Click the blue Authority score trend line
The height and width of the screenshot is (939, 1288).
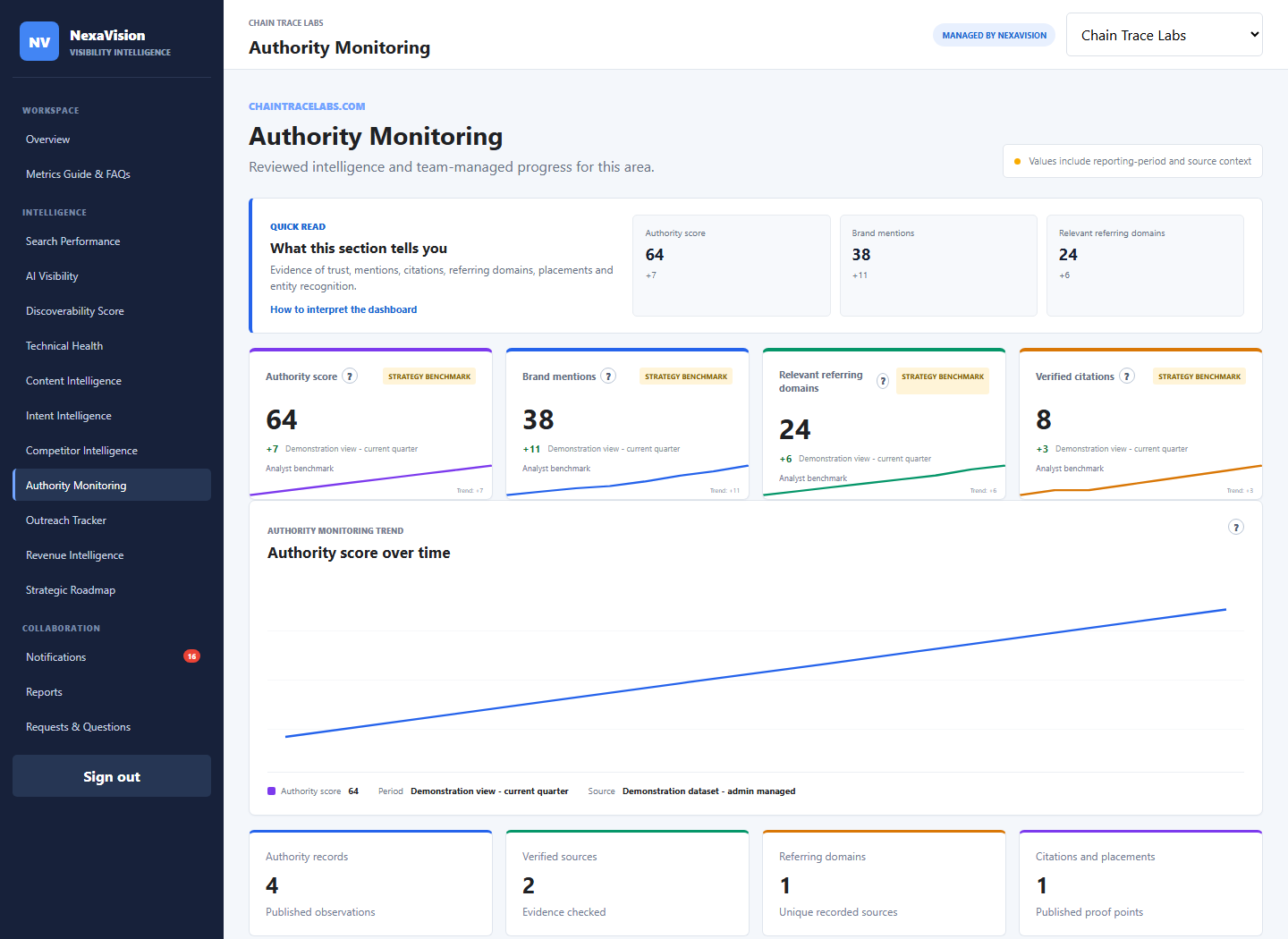756,673
